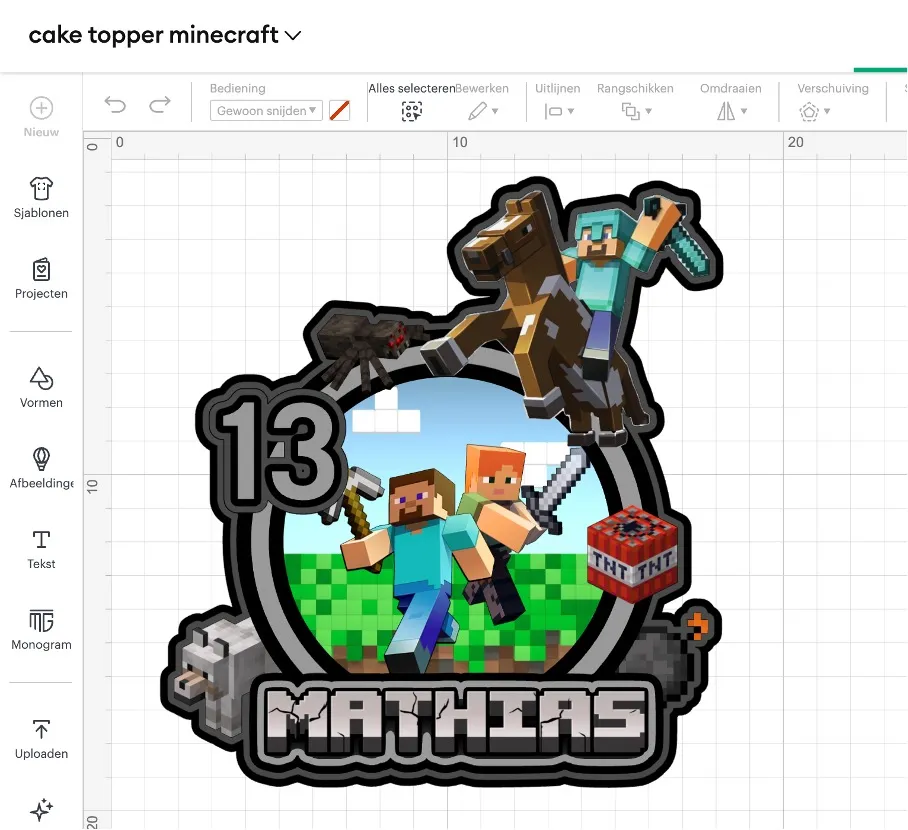908x830 pixels.
Task: Undo the last action
Action: (x=116, y=105)
